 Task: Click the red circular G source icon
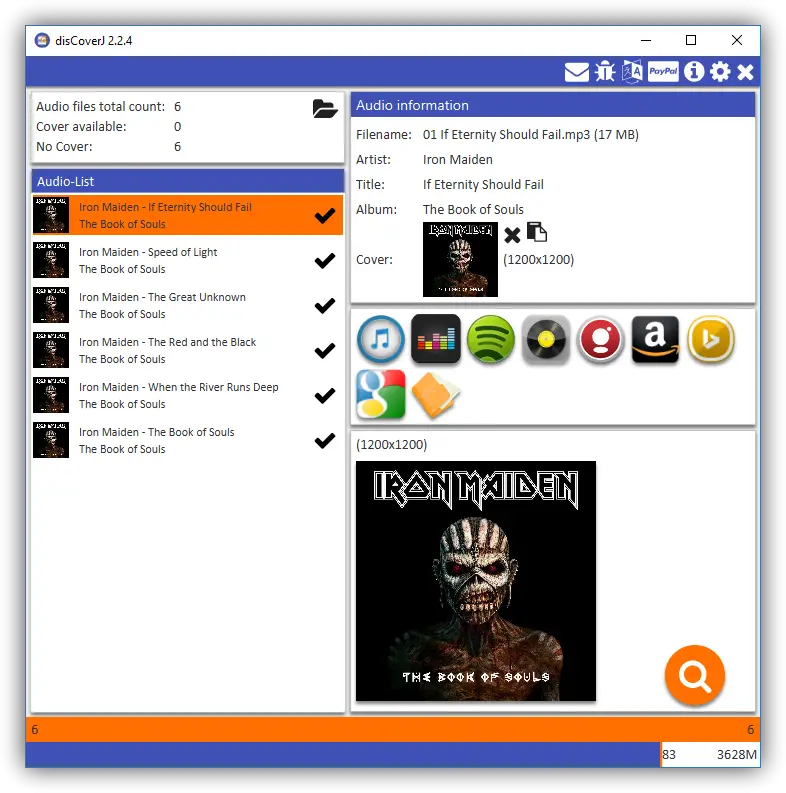[x=600, y=339]
